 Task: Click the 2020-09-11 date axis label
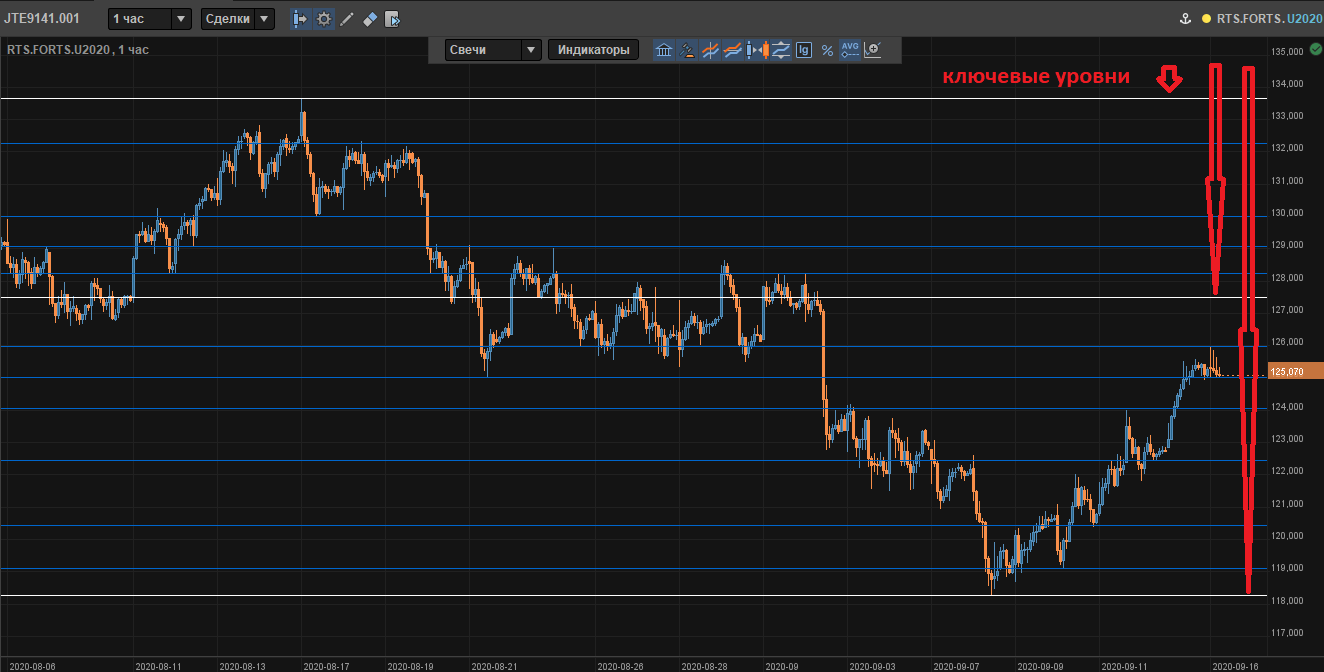tap(1125, 665)
